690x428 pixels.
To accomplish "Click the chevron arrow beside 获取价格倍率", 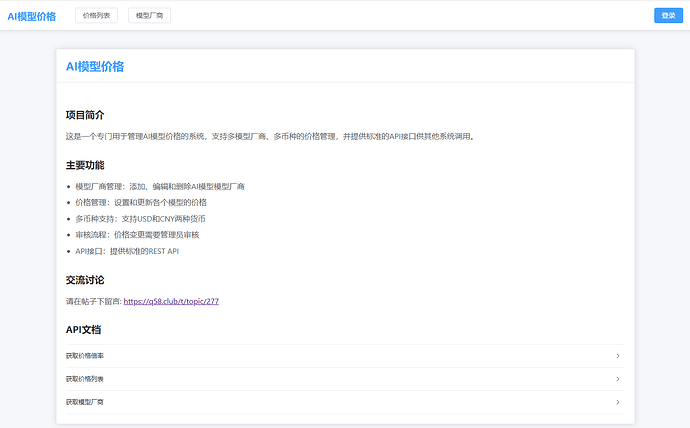I will [x=617, y=356].
